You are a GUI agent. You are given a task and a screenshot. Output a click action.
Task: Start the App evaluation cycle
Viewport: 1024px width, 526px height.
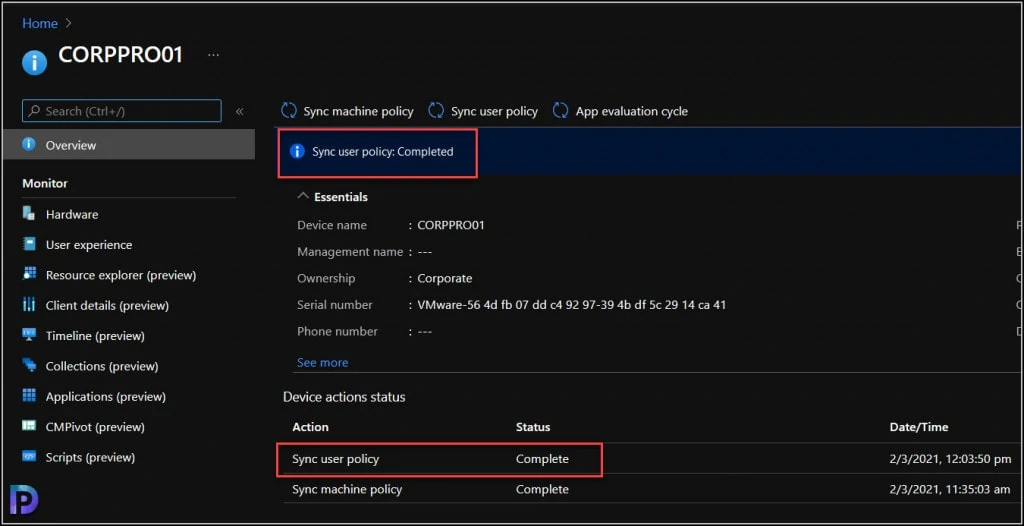click(620, 111)
